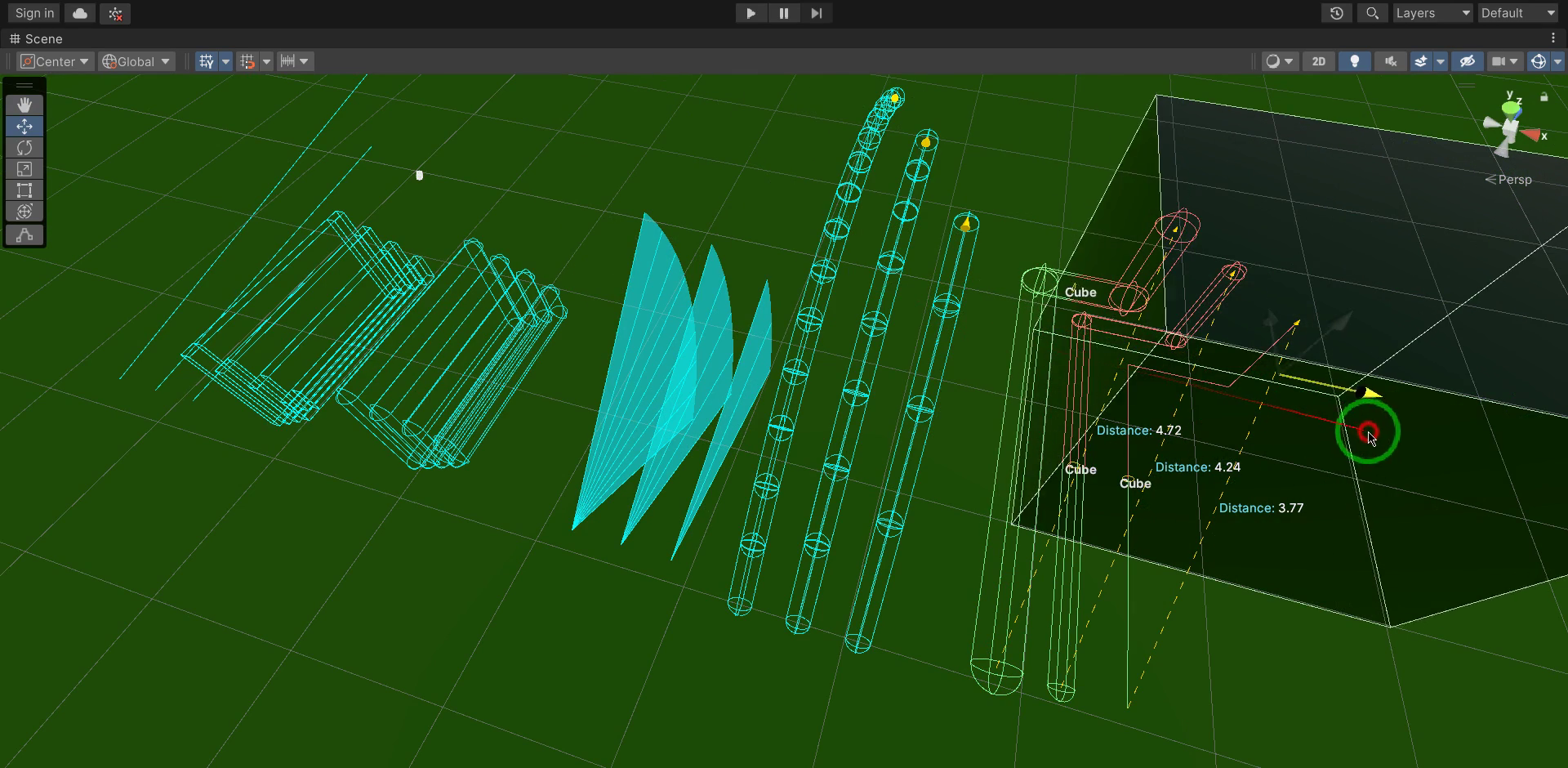Toggle scene lighting bulb
Viewport: 1568px width, 768px height.
coord(1354,61)
